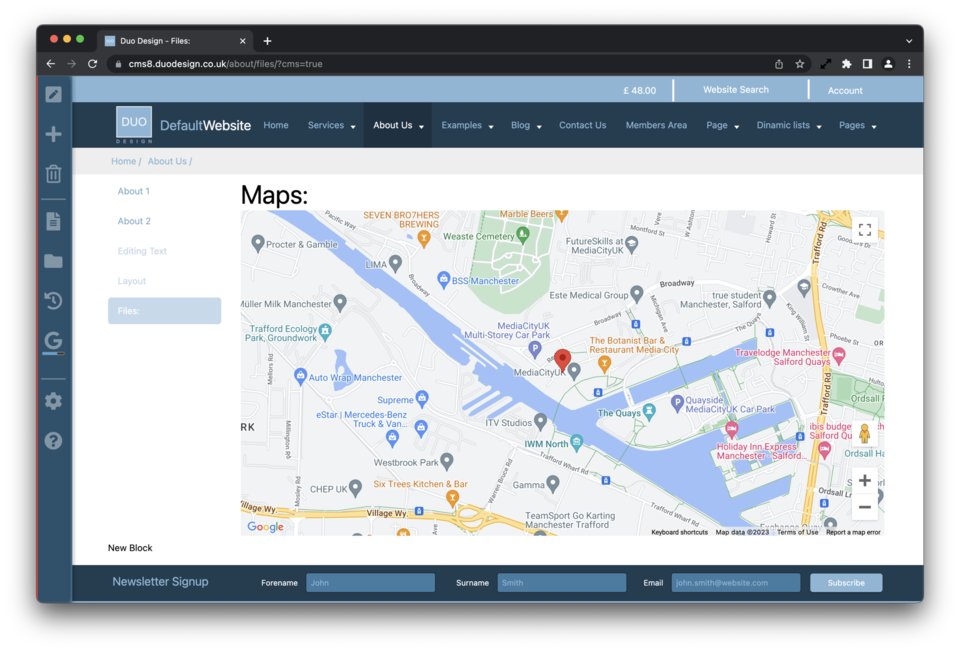Open a new browser tab
This screenshot has width=960, height=651.
268,41
